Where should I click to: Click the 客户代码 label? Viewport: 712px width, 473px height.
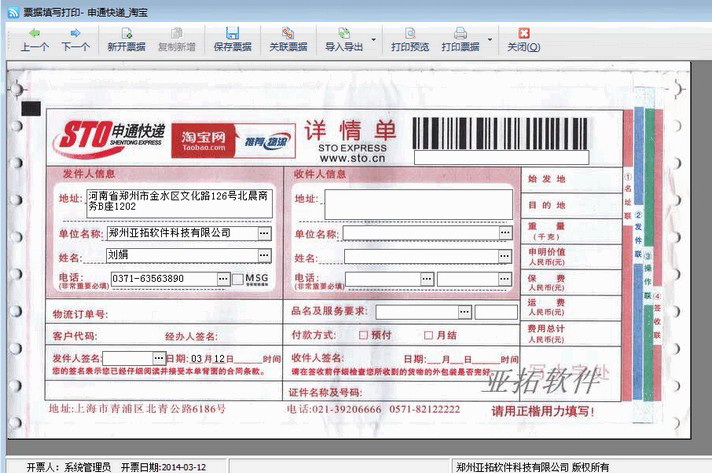(75, 336)
